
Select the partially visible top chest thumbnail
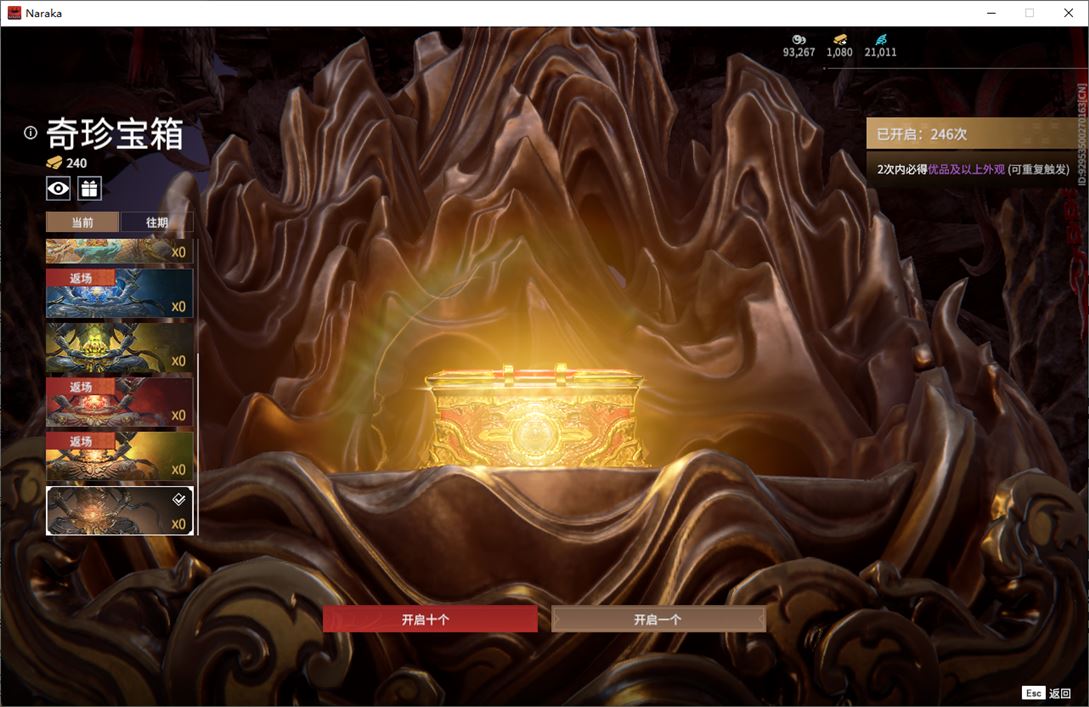click(119, 251)
